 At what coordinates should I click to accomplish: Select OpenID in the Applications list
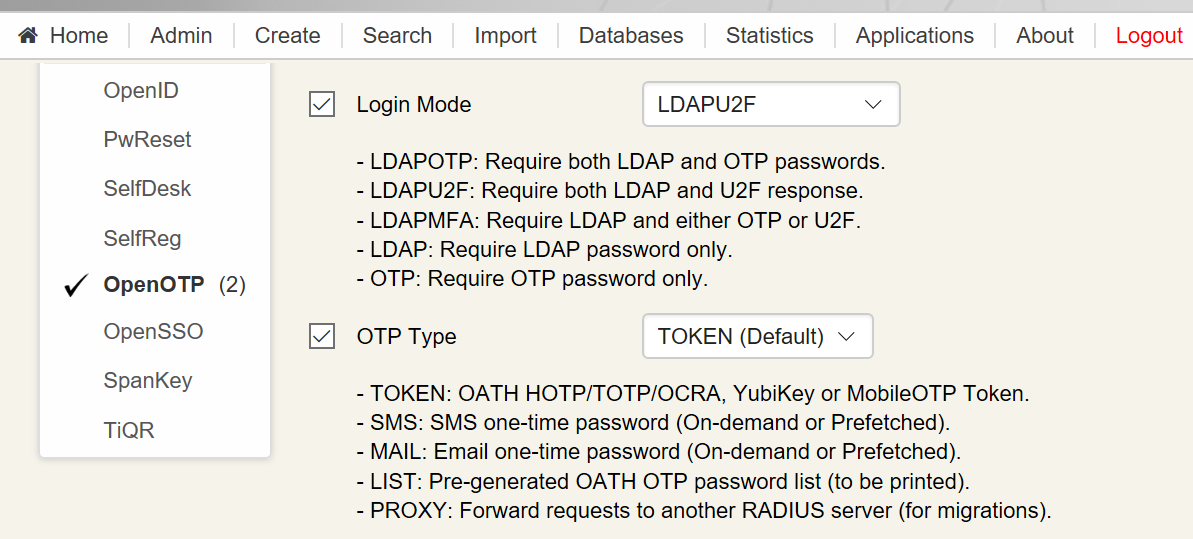pos(141,91)
